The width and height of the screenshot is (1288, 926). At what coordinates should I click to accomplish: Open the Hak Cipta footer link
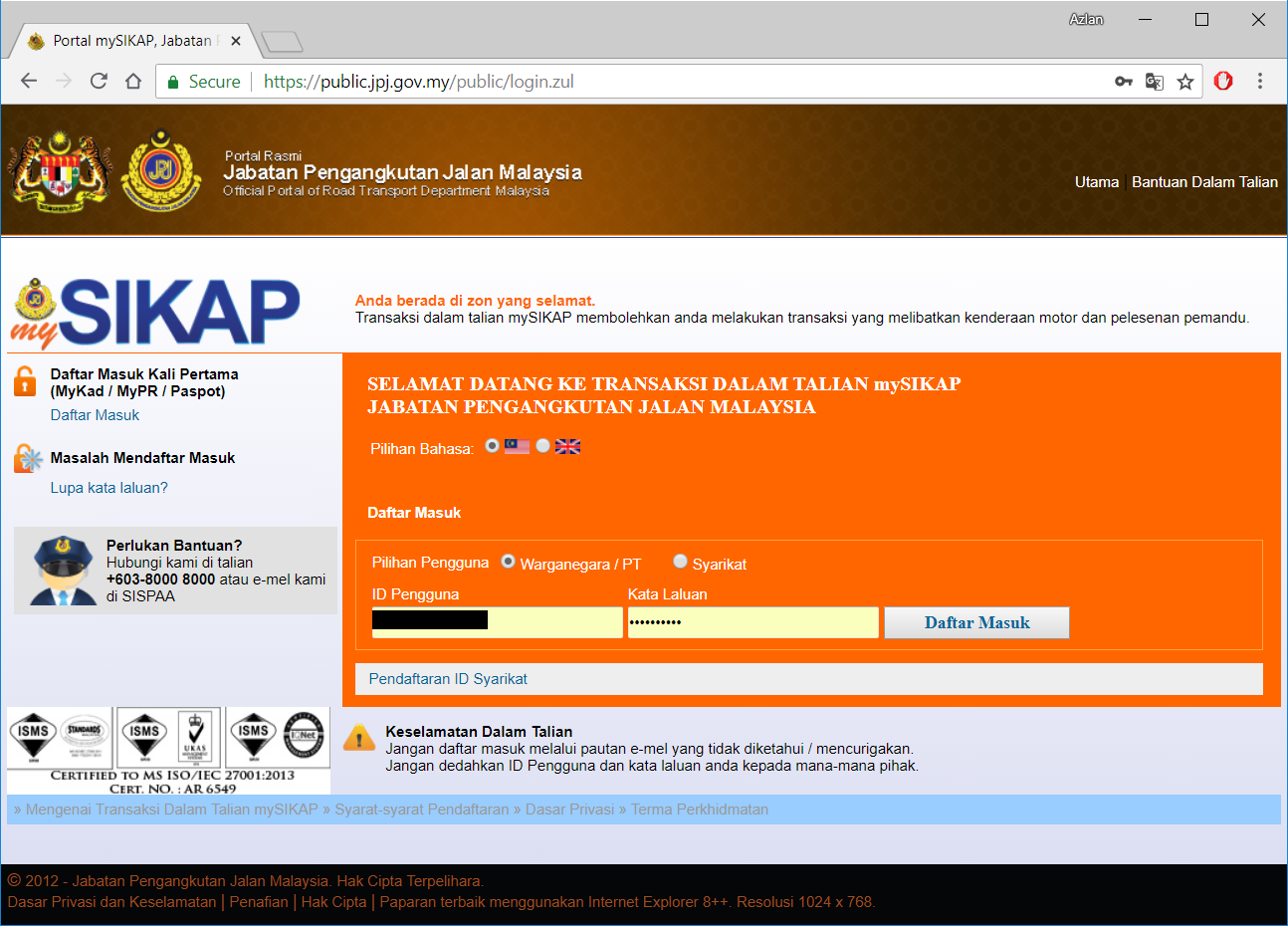tap(333, 902)
